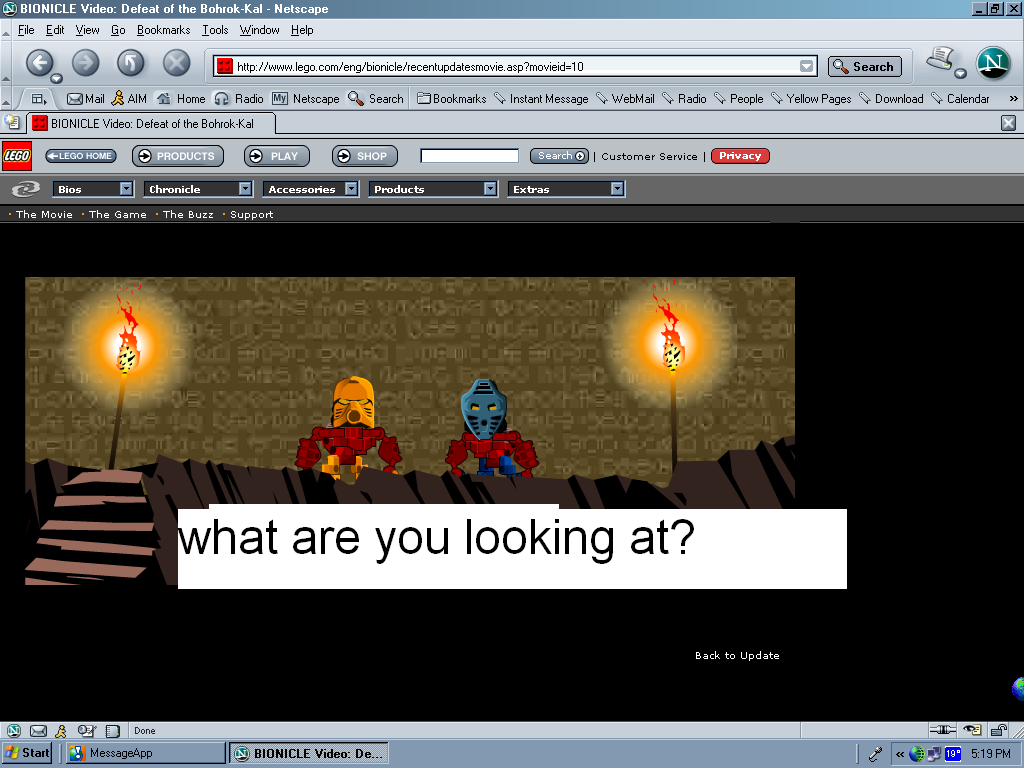The image size is (1024, 768).
Task: Open the Go menu
Action: pyautogui.click(x=118, y=30)
